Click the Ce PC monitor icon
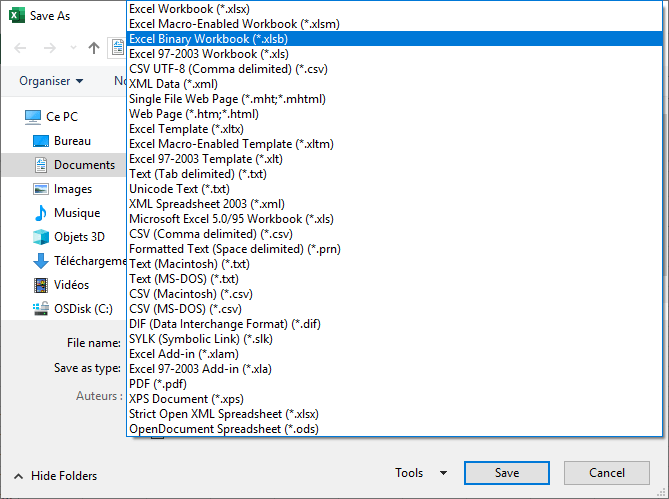This screenshot has width=669, height=499. pos(33,116)
